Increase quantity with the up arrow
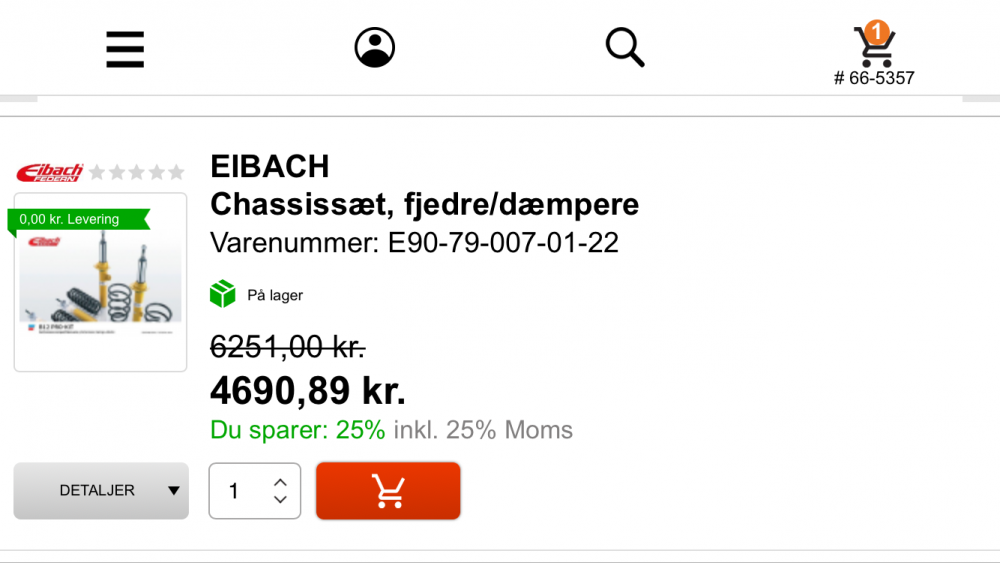1000x563 pixels. (280, 483)
